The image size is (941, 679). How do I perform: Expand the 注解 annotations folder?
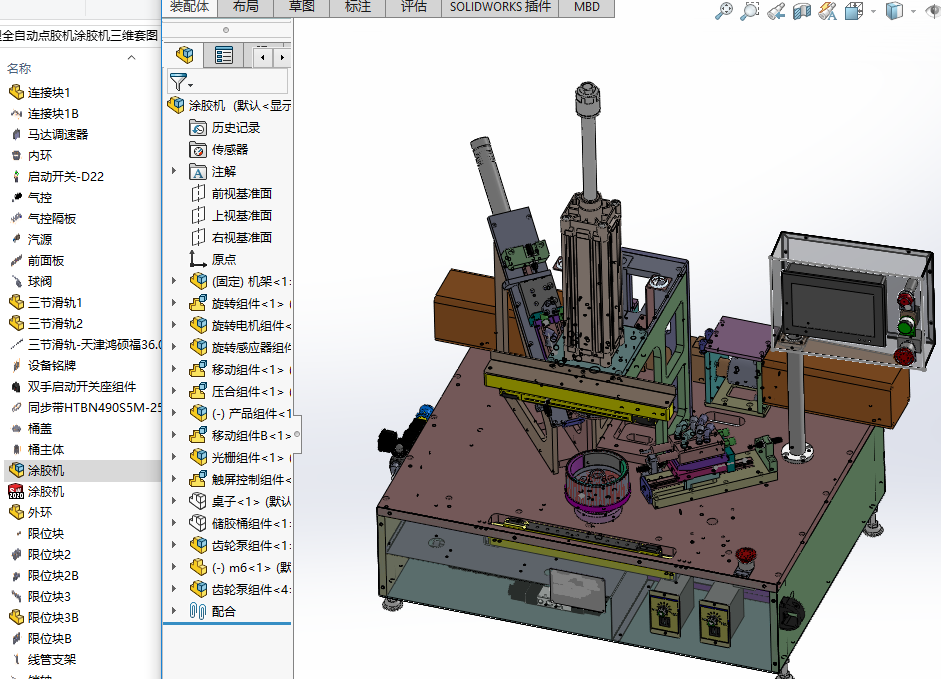coord(174,171)
